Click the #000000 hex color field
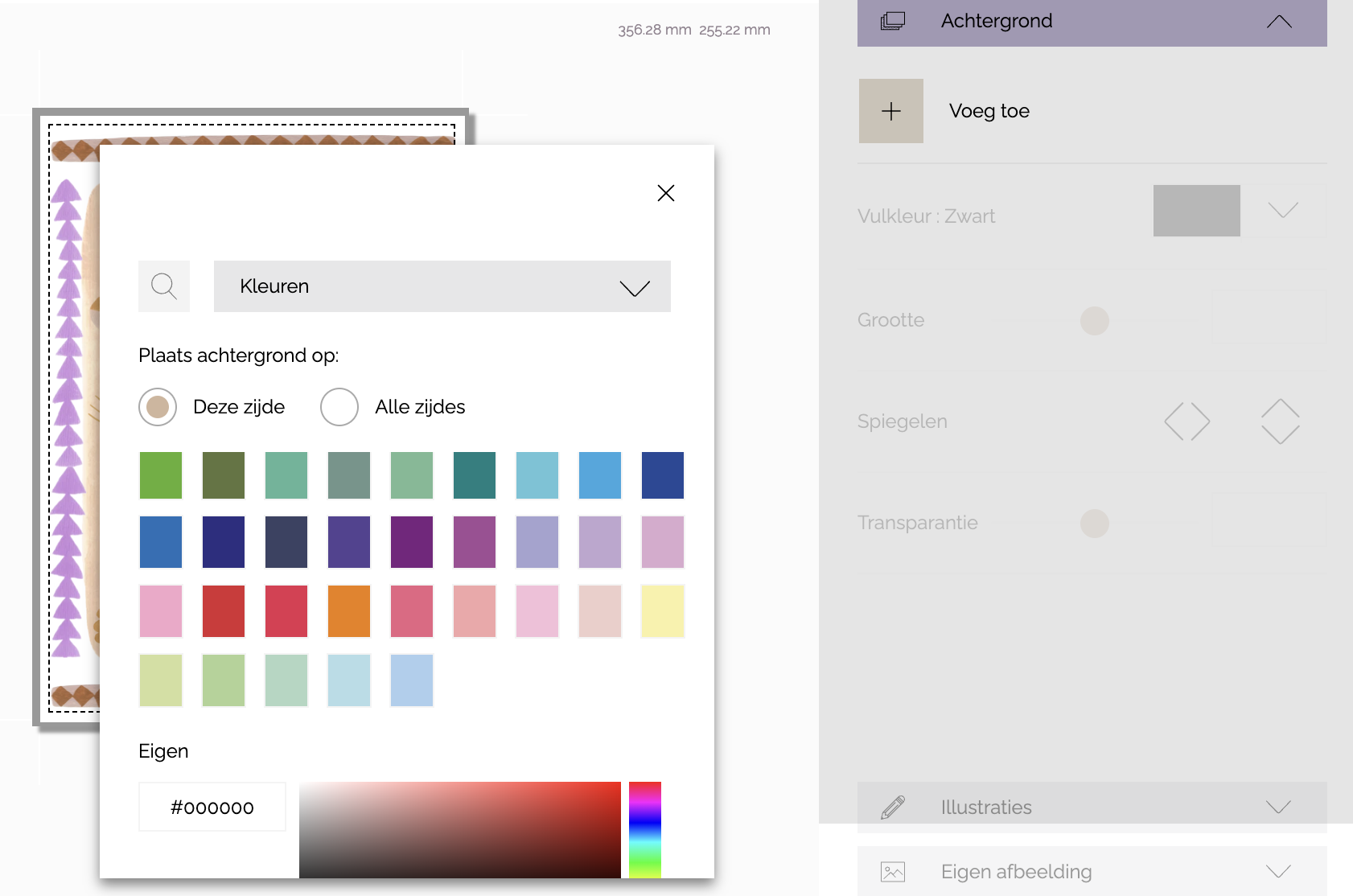The height and width of the screenshot is (896, 1353). click(212, 807)
